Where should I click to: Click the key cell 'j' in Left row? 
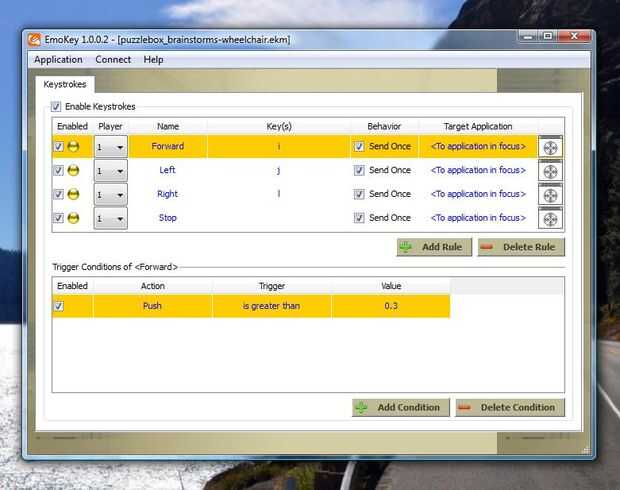pyautogui.click(x=279, y=170)
